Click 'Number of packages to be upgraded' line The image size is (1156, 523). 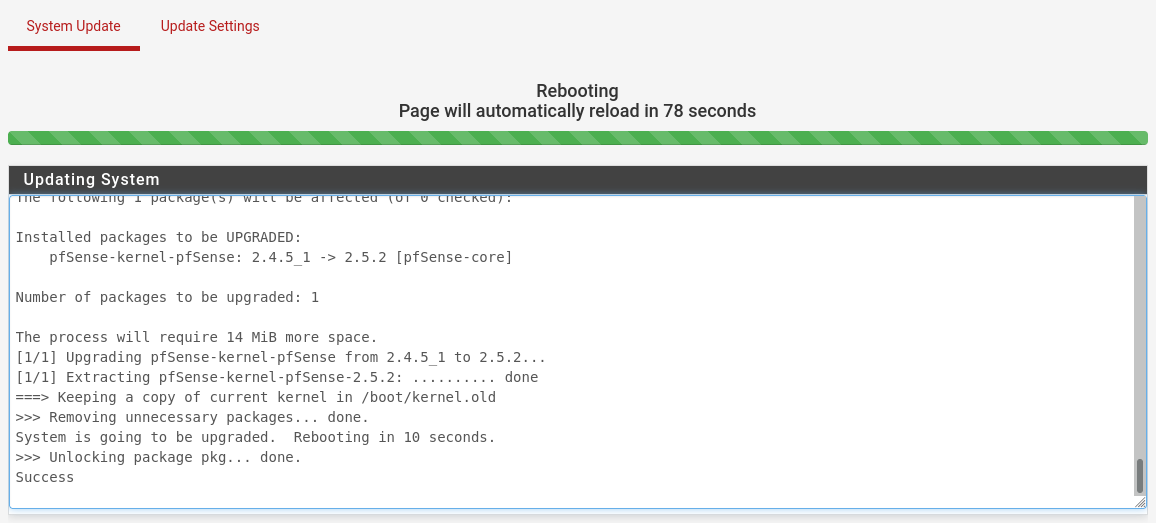point(167,298)
